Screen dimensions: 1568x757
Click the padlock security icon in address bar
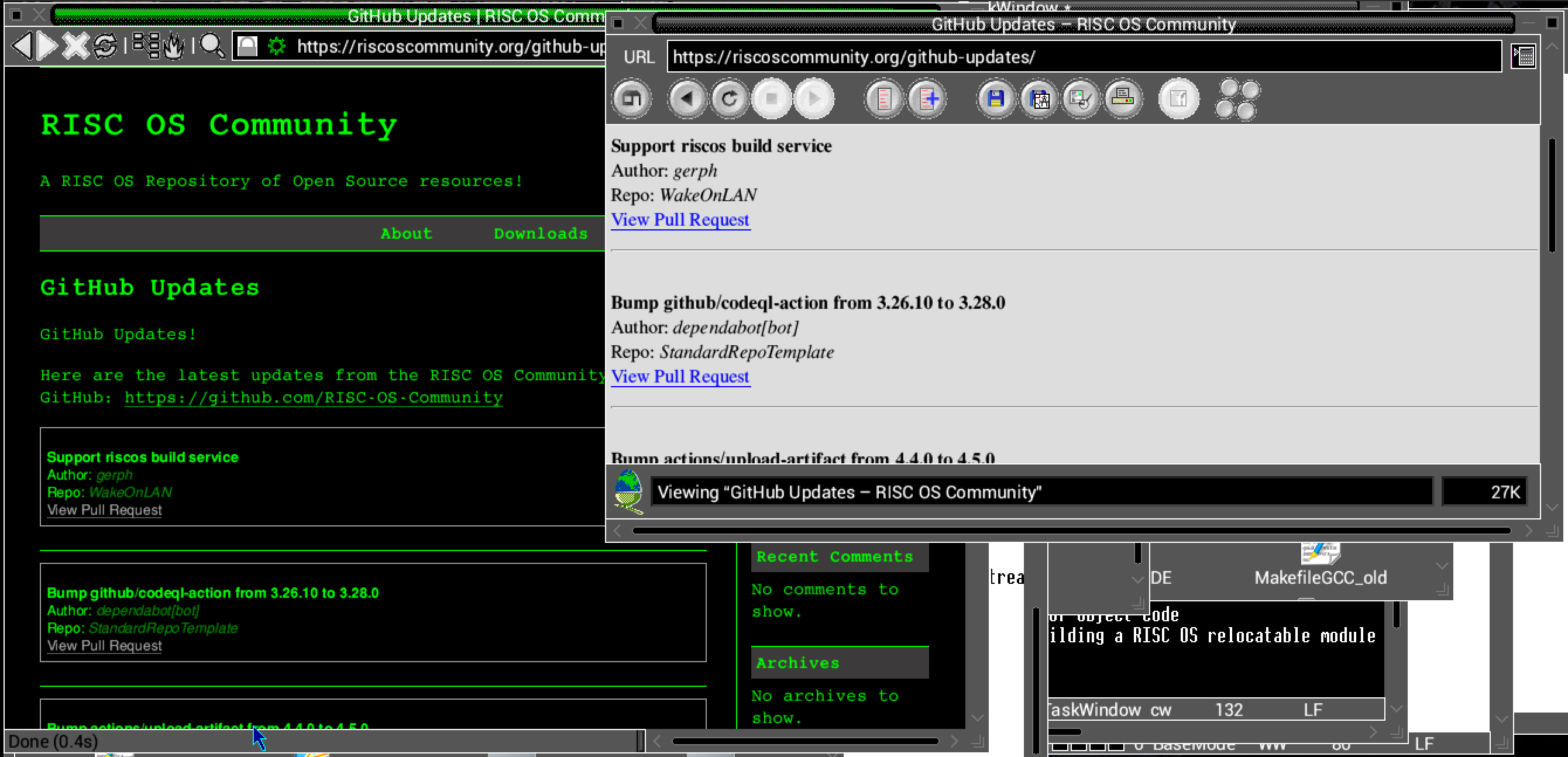(247, 46)
